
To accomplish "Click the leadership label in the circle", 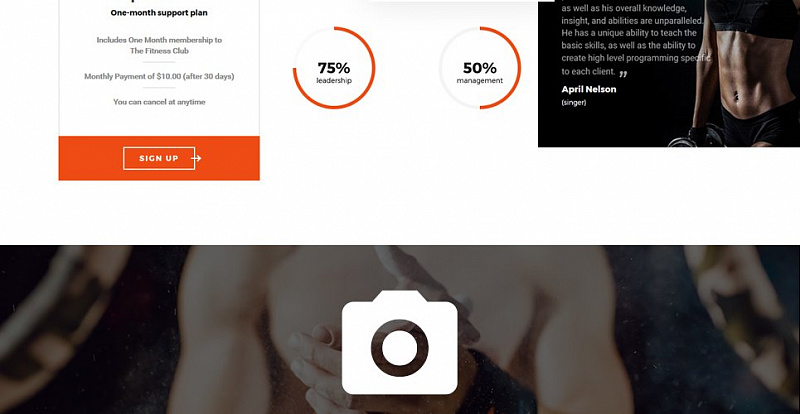I will coord(334,81).
